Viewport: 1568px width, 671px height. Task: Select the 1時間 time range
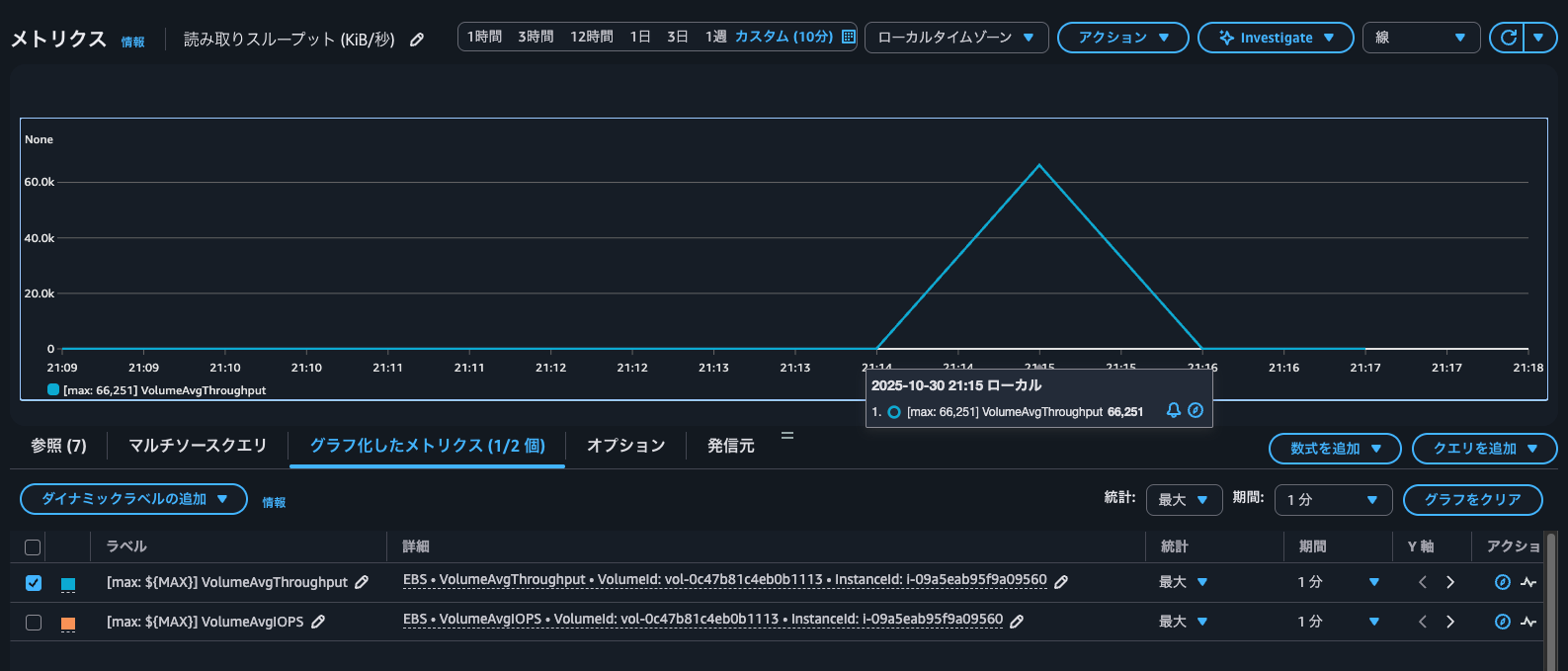click(484, 37)
